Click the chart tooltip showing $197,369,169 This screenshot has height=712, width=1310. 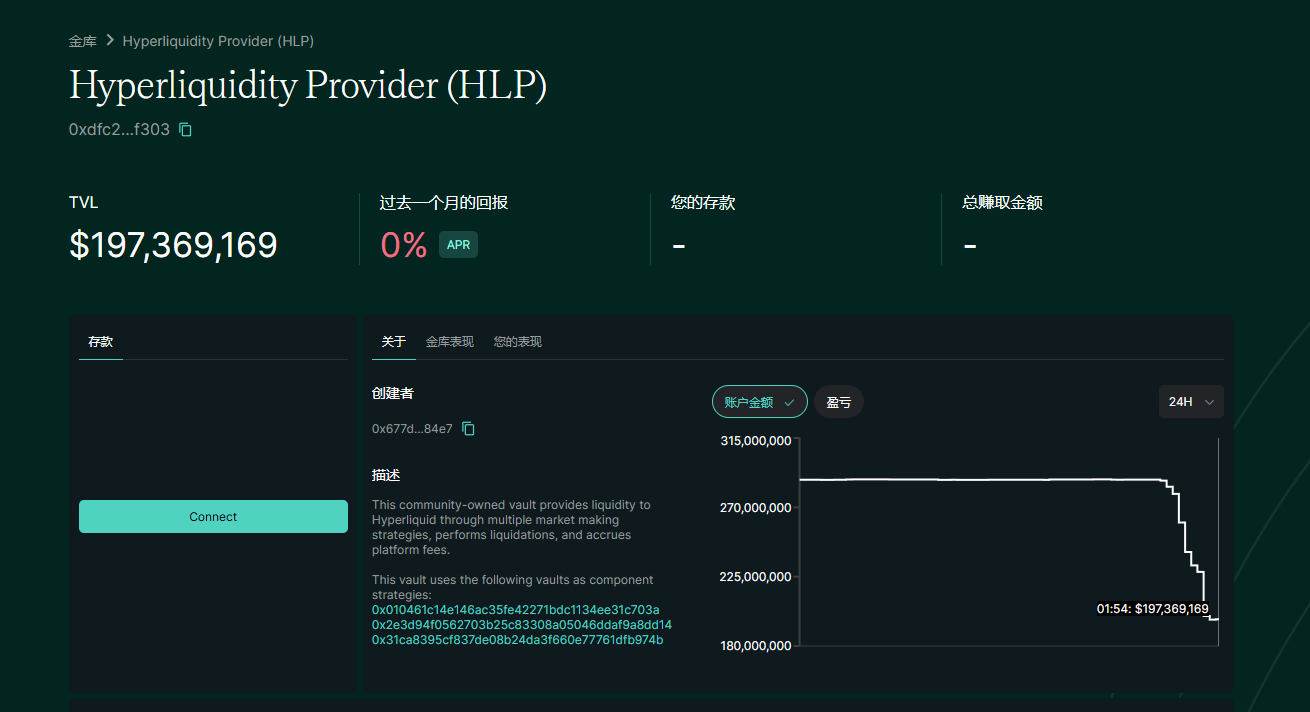tap(1152, 609)
